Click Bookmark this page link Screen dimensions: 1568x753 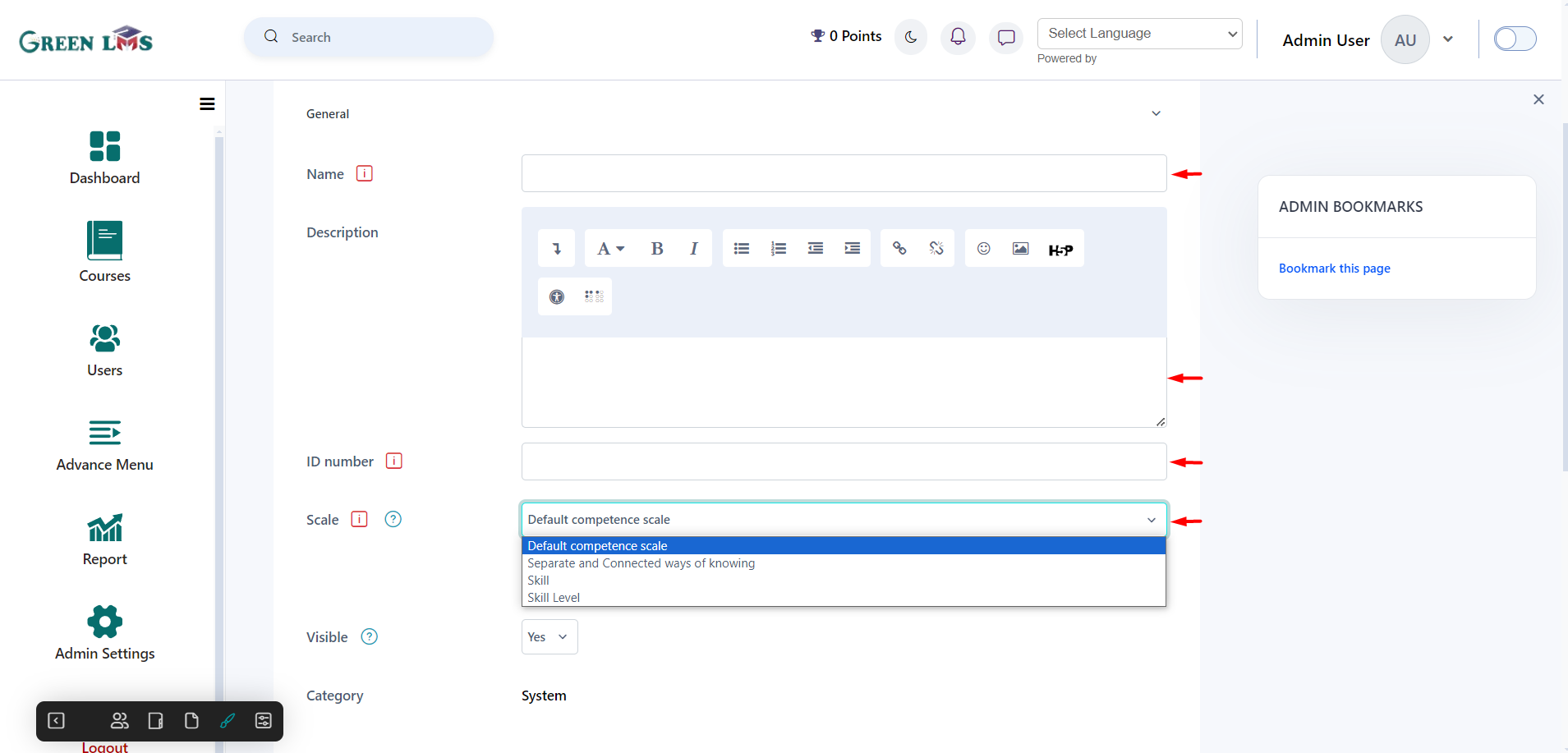[x=1334, y=269]
